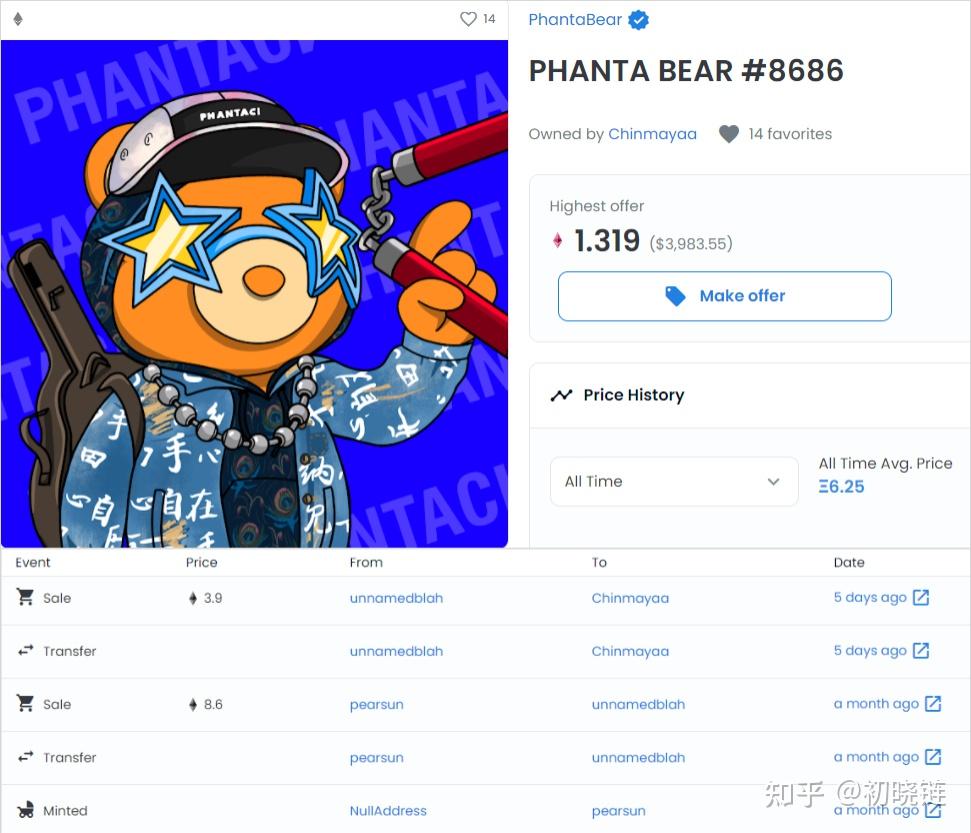The height and width of the screenshot is (833, 971).
Task: Click the Ethereum icon above the artwork
Action: point(18,19)
